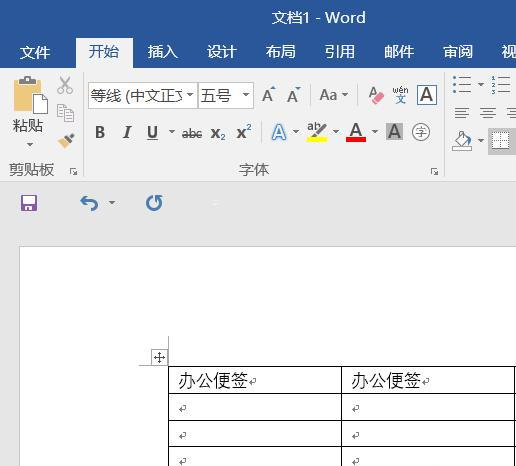
Task: Open the 剪贴板 dialog launcher
Action: point(73,172)
